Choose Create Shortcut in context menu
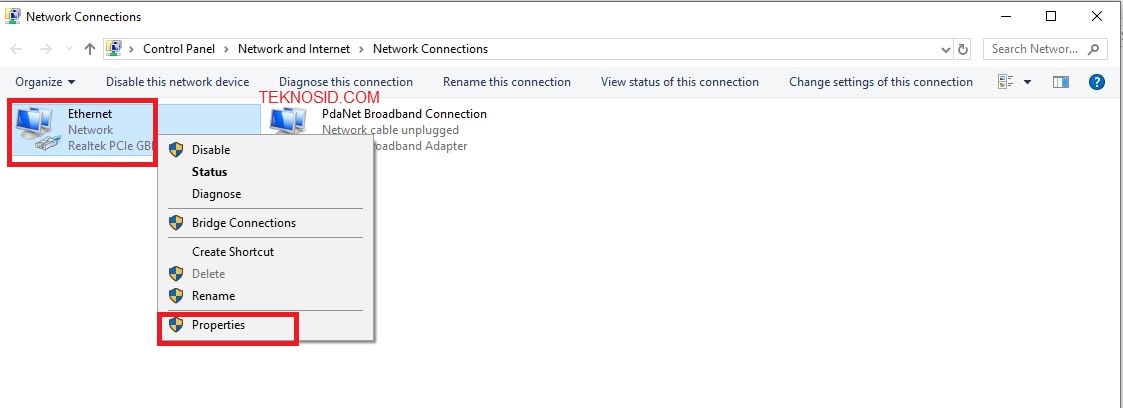The height and width of the screenshot is (408, 1123). (266, 252)
